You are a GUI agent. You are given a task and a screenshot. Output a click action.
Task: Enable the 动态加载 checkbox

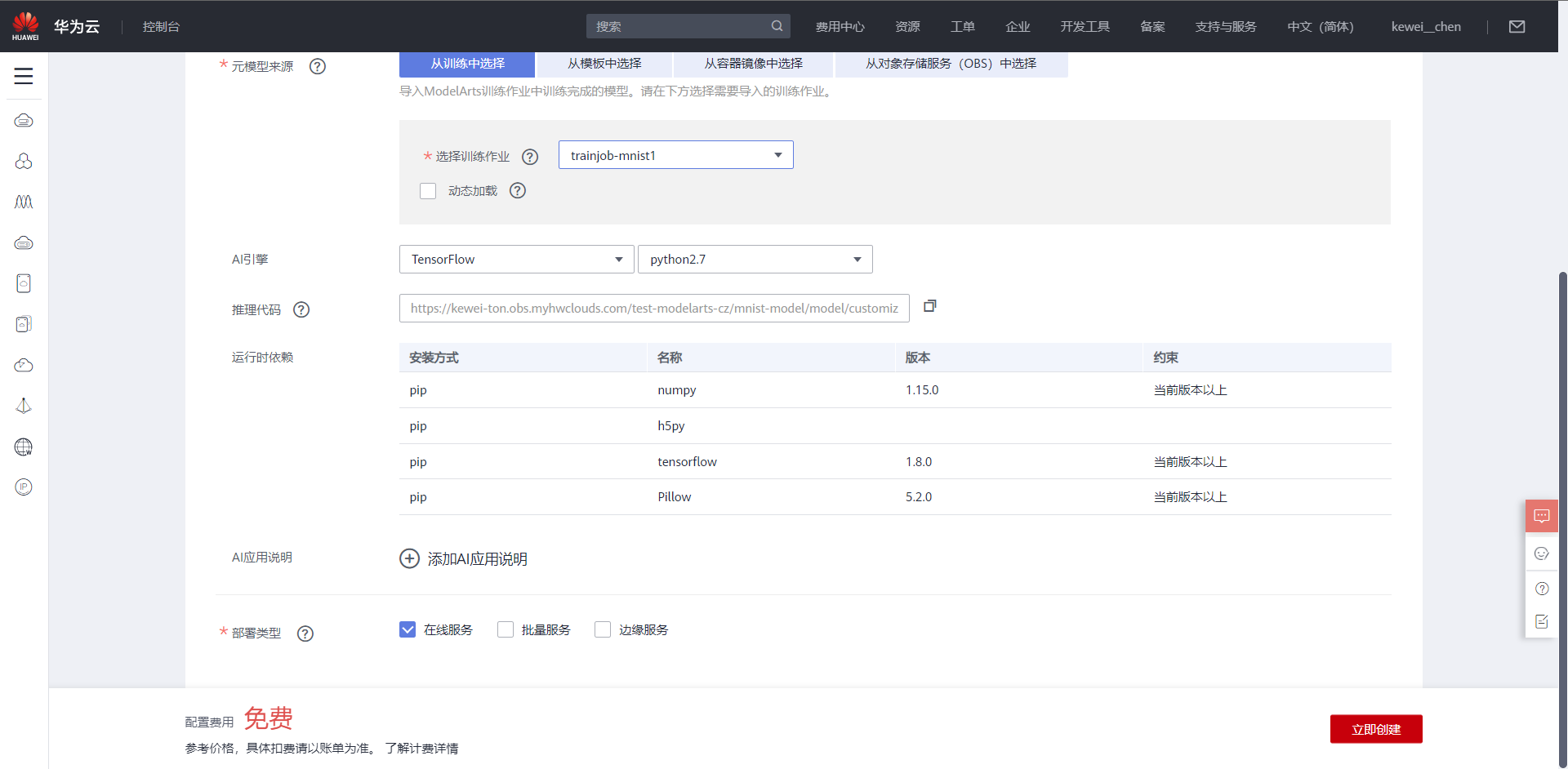[x=428, y=190]
